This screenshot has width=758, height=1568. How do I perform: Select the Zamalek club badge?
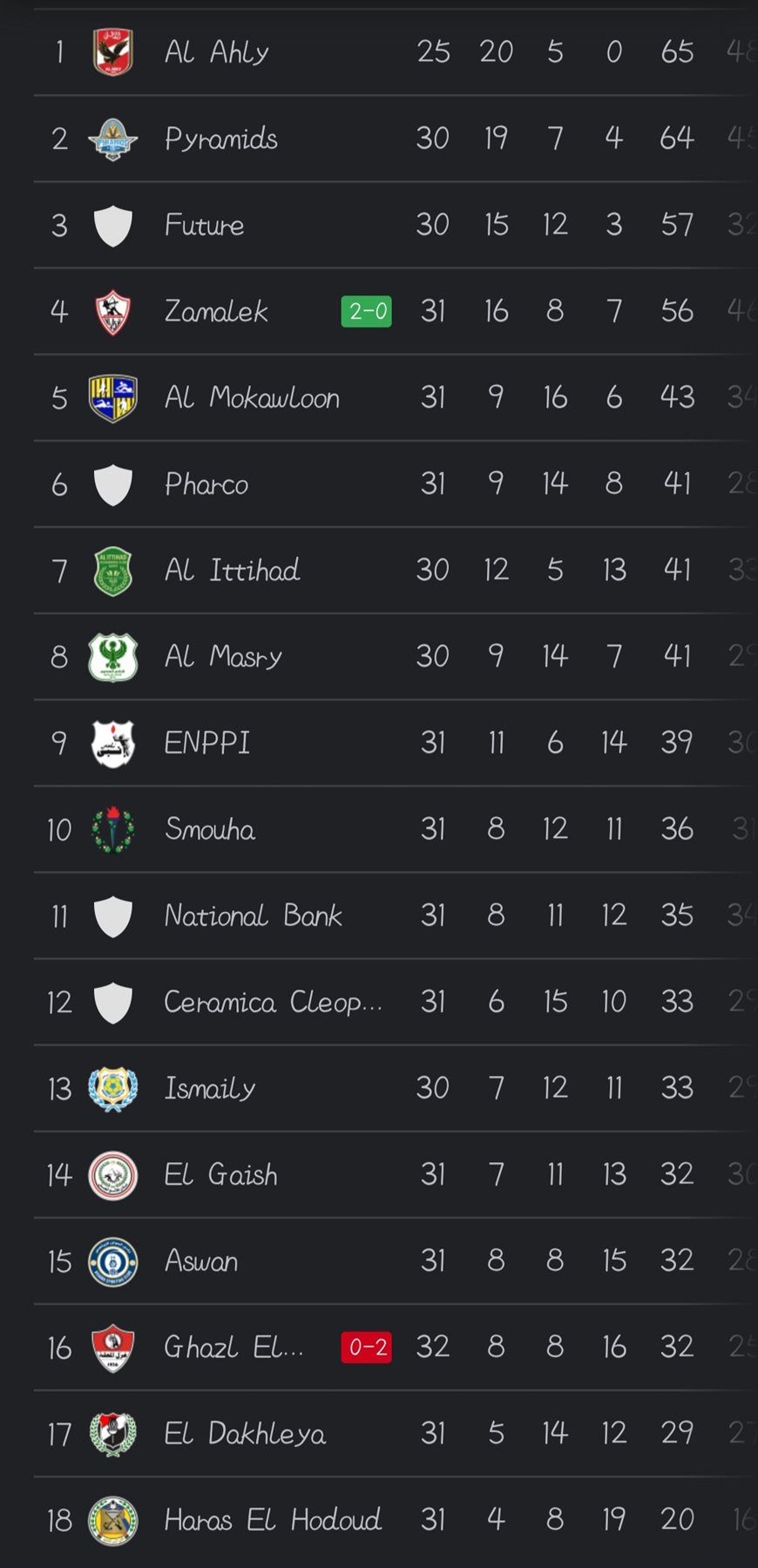pyautogui.click(x=113, y=312)
